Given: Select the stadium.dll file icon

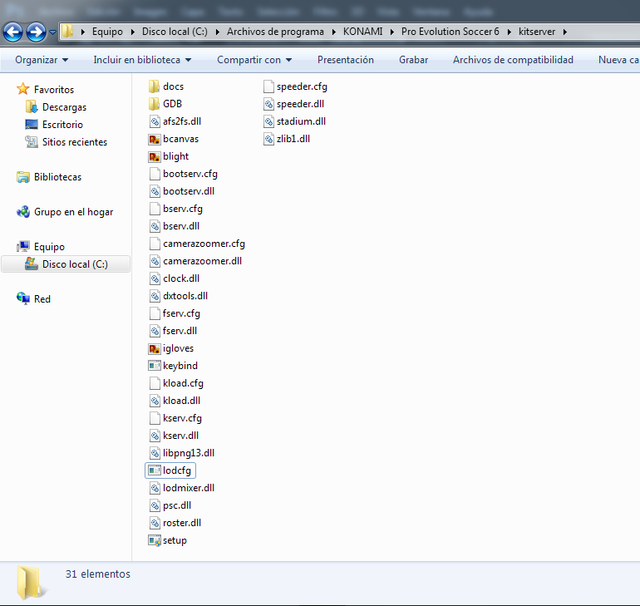Looking at the screenshot, I should click(268, 122).
